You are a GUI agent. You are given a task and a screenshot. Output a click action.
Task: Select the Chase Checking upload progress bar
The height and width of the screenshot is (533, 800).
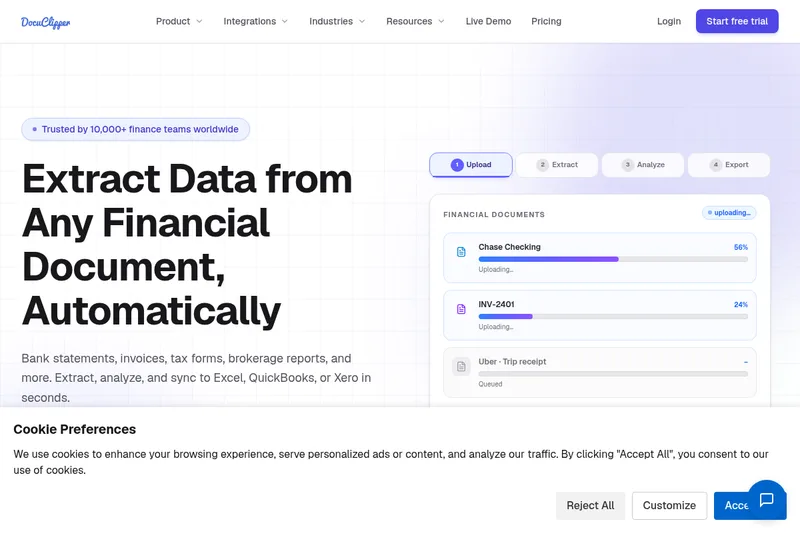613,259
